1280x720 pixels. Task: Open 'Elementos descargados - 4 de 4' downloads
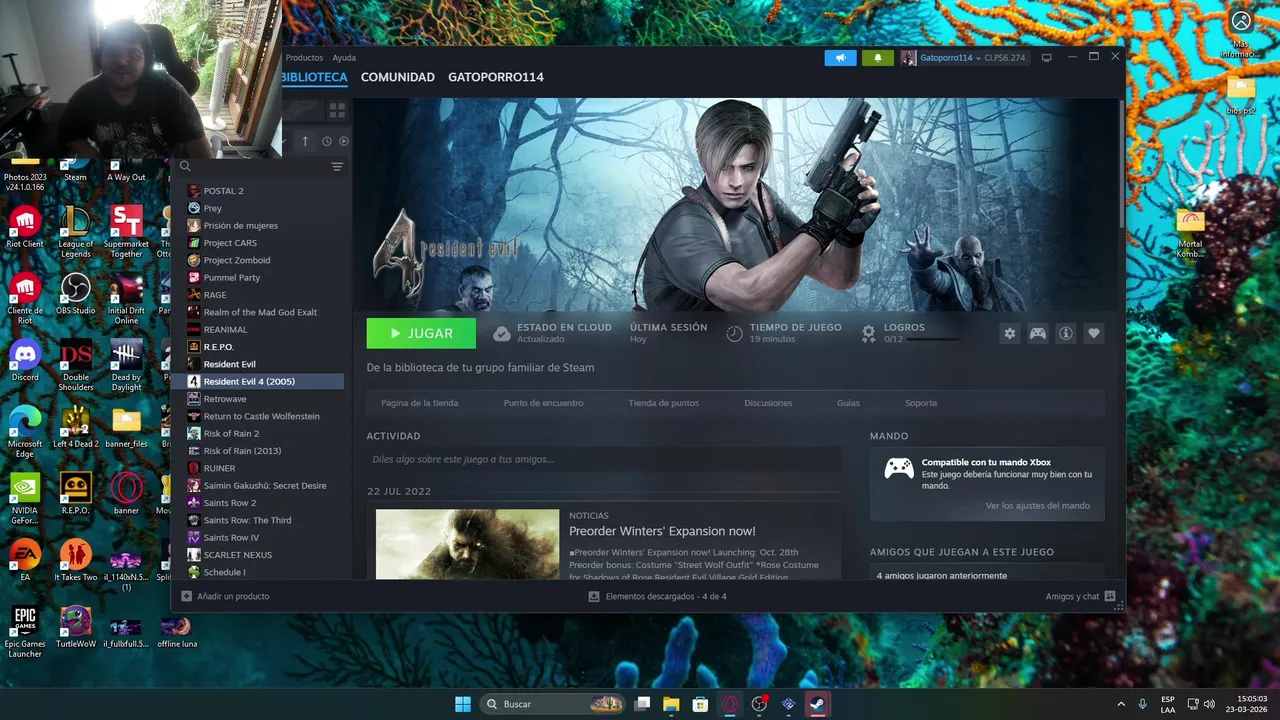click(657, 596)
